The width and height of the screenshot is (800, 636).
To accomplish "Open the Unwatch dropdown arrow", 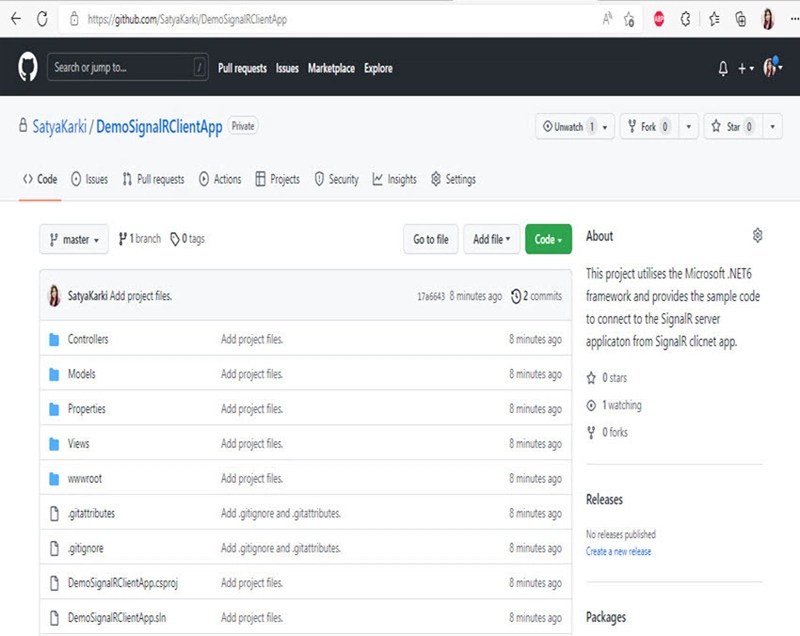I will click(x=605, y=126).
